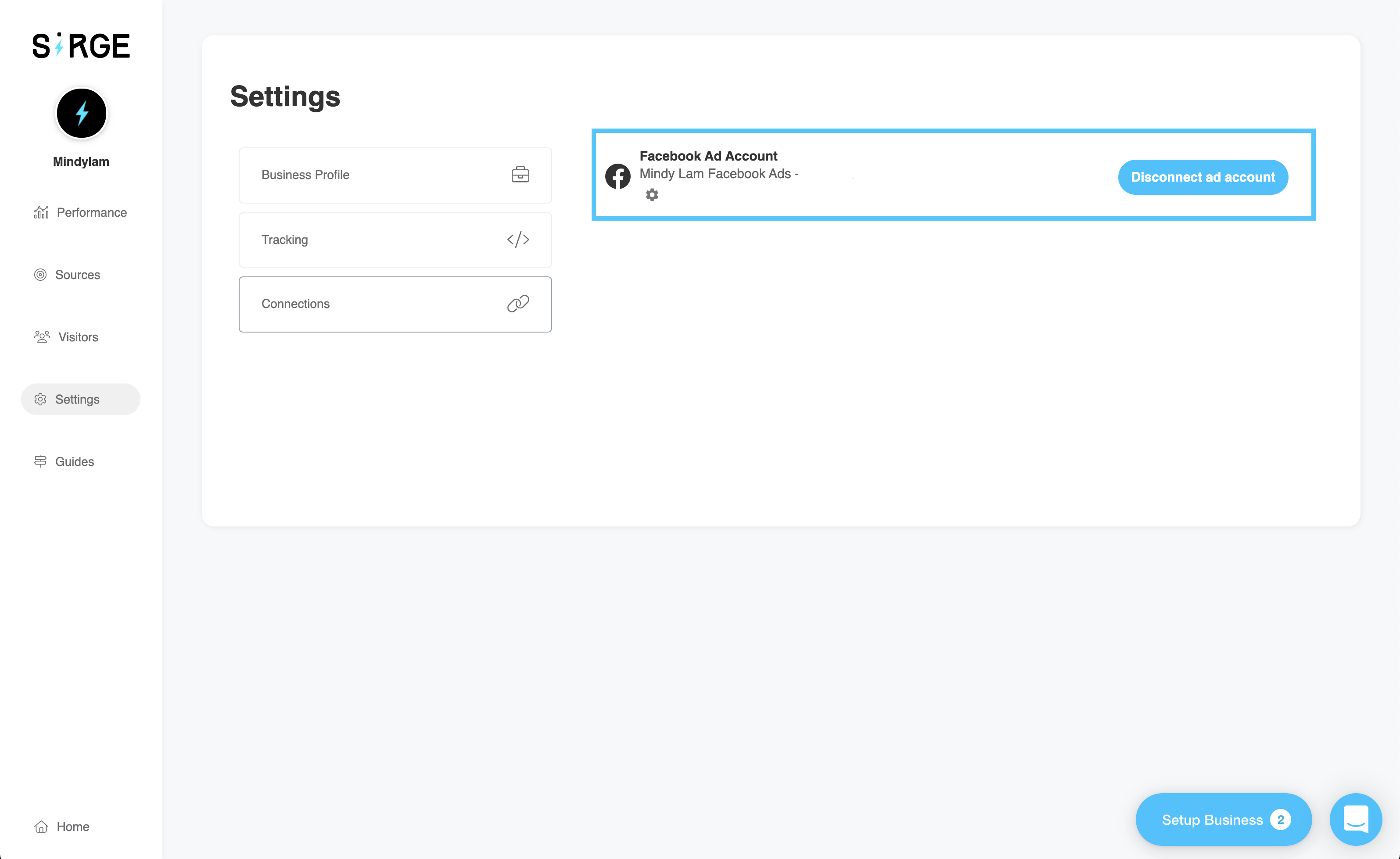Click the Sources target icon
Screen dimensions: 1400x859
pos(40,275)
